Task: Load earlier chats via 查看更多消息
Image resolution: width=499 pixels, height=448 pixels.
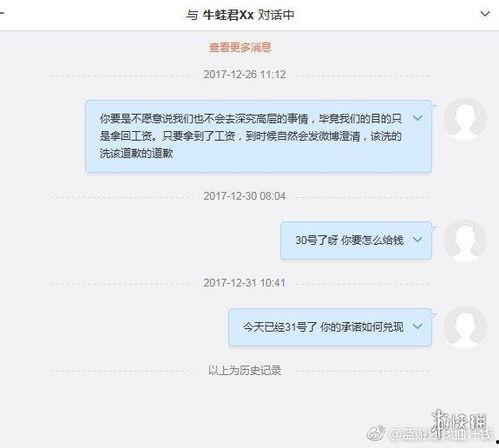Action: point(240,47)
